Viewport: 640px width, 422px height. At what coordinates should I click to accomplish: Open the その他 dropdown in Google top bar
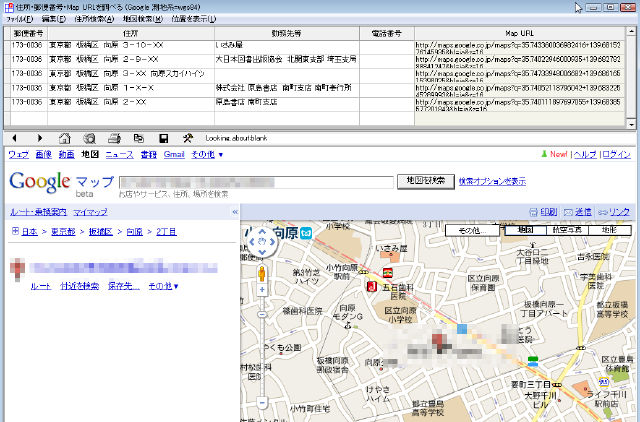[207, 155]
